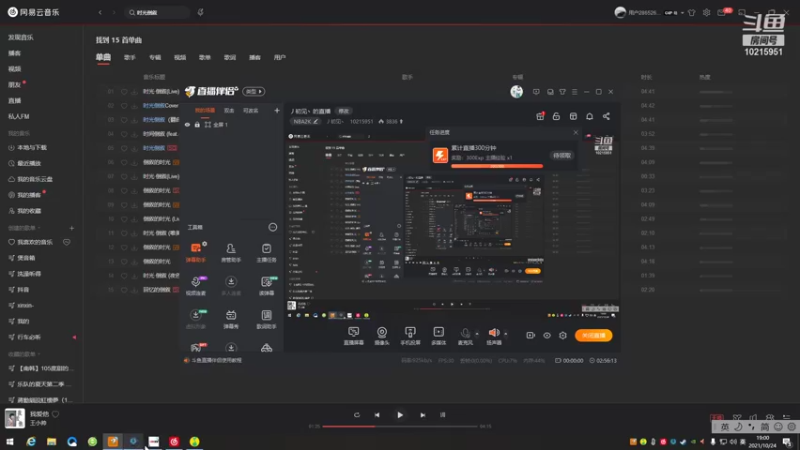Viewport: 800px width, 450px height.
Task: Click the microphone listen icon beside search box
Action: tap(201, 12)
